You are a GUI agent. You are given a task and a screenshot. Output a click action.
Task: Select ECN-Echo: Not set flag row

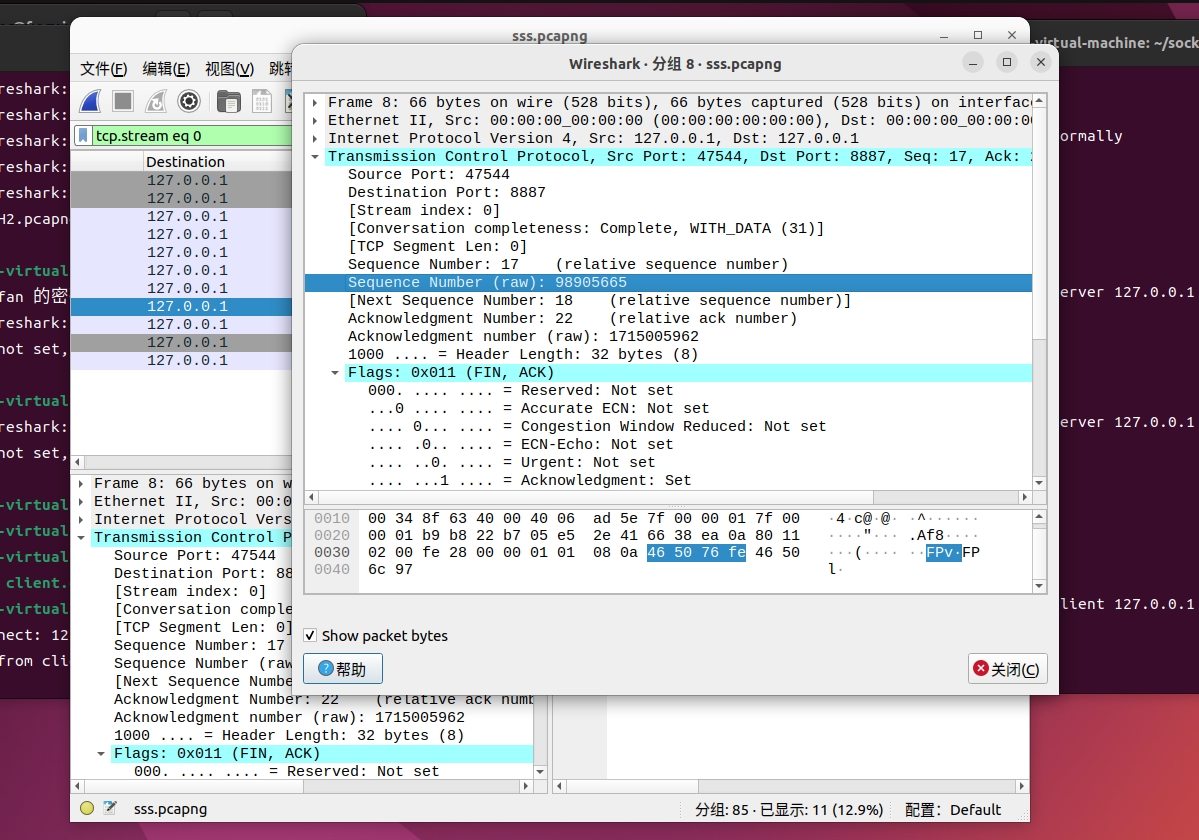[520, 445]
